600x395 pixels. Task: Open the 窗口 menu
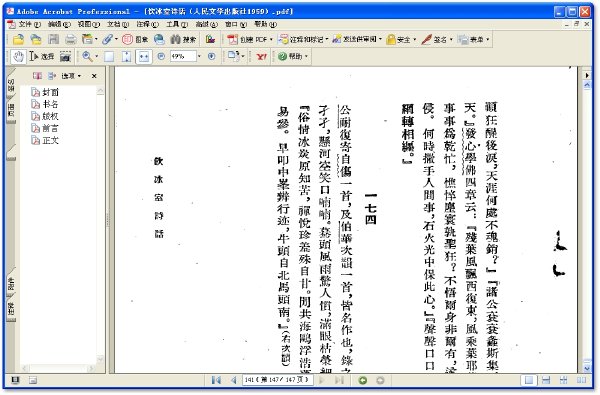point(236,24)
